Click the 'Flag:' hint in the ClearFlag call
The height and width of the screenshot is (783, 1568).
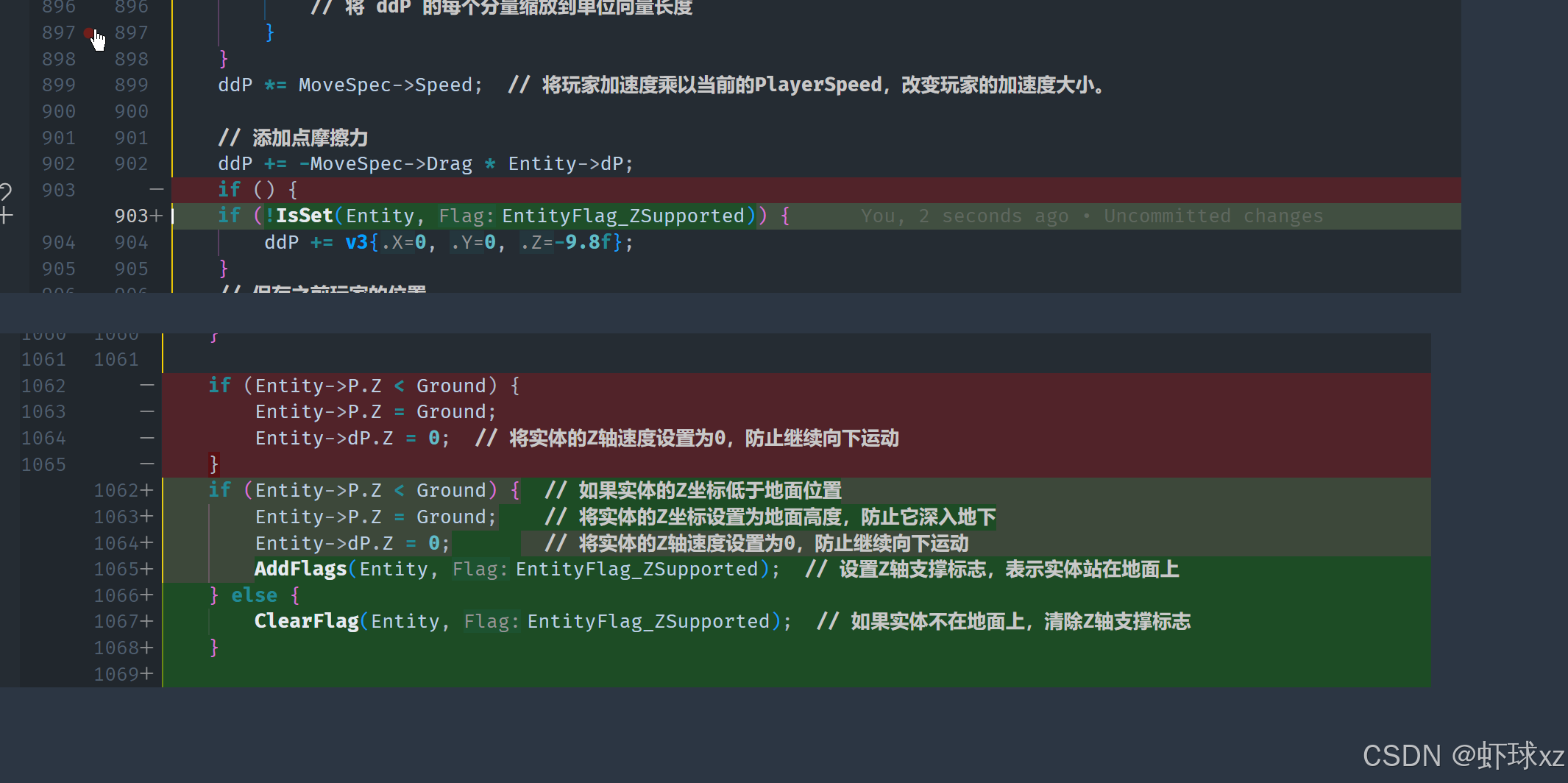pyautogui.click(x=491, y=621)
